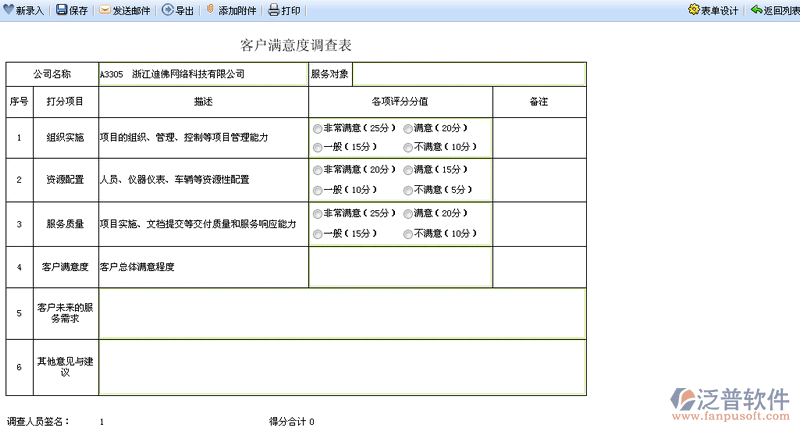Click the Send Mail (发送邮件) envelope icon

[x=105, y=10]
